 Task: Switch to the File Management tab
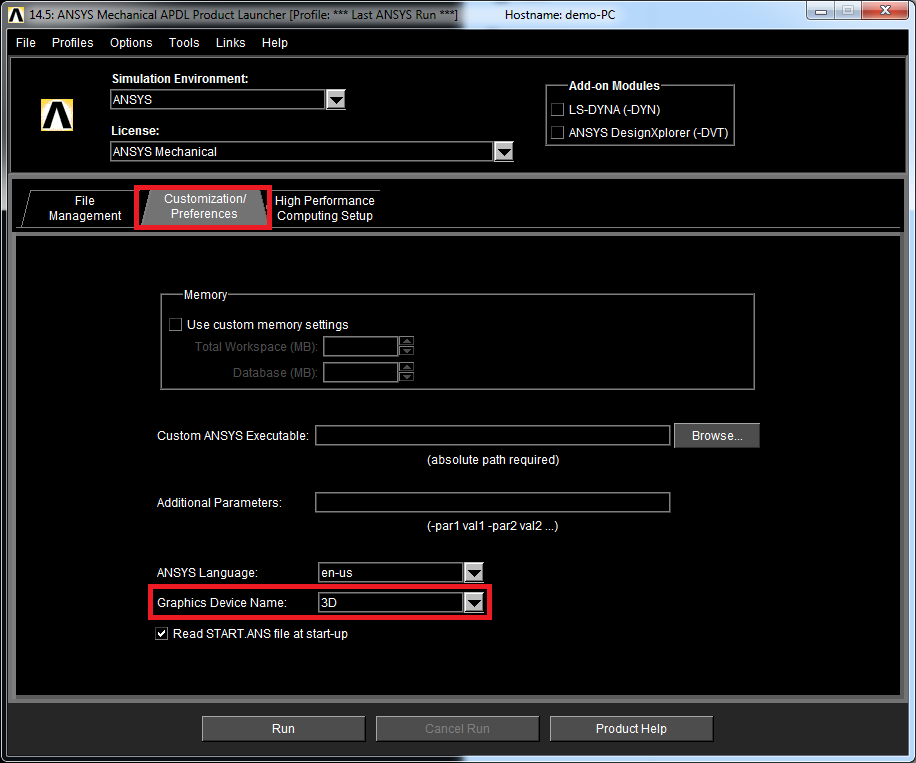(85, 208)
